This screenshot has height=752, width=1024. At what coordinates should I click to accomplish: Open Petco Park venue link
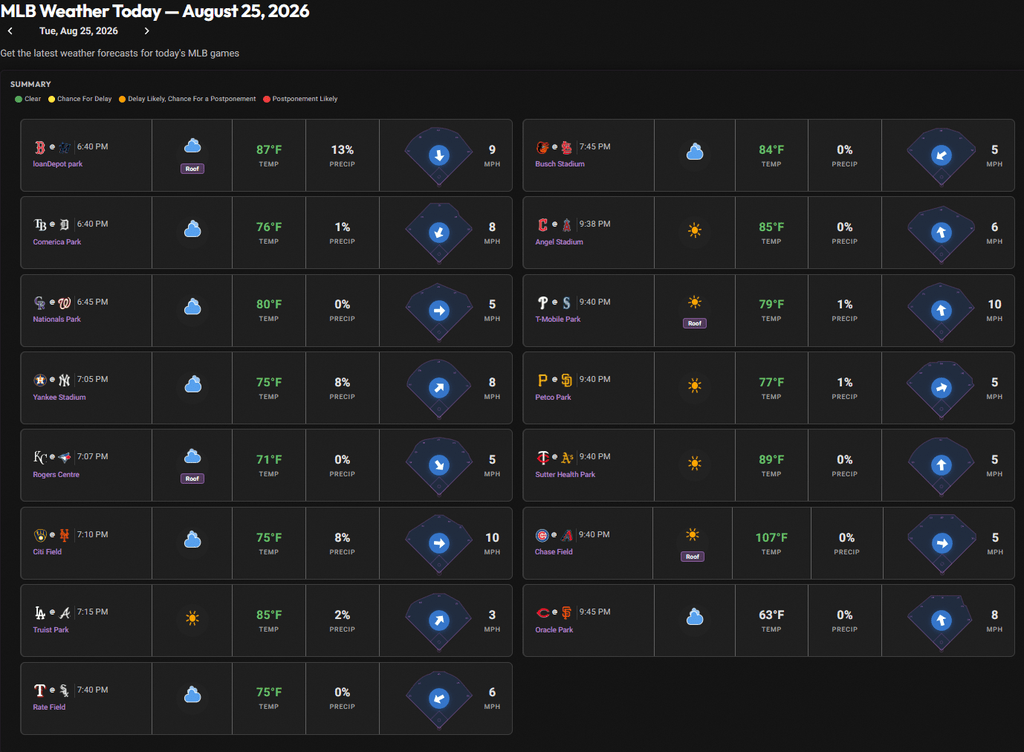click(553, 397)
